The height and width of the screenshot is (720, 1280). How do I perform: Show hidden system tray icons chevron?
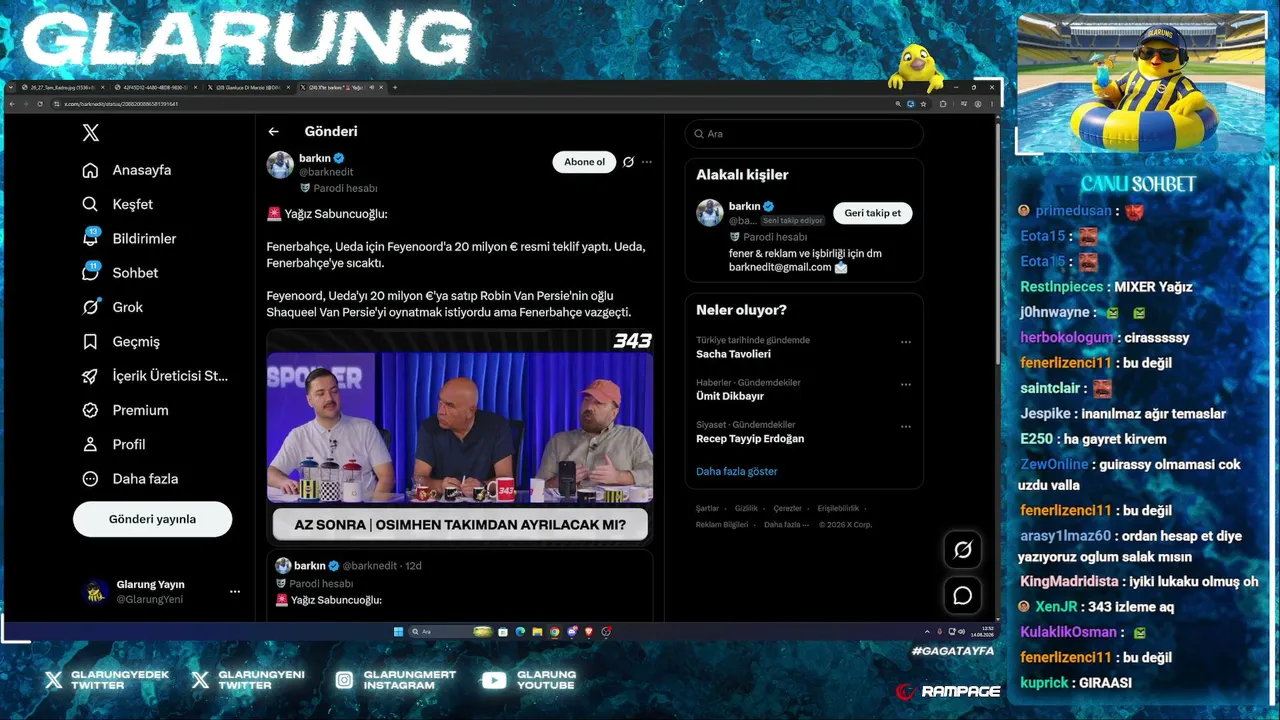point(927,631)
